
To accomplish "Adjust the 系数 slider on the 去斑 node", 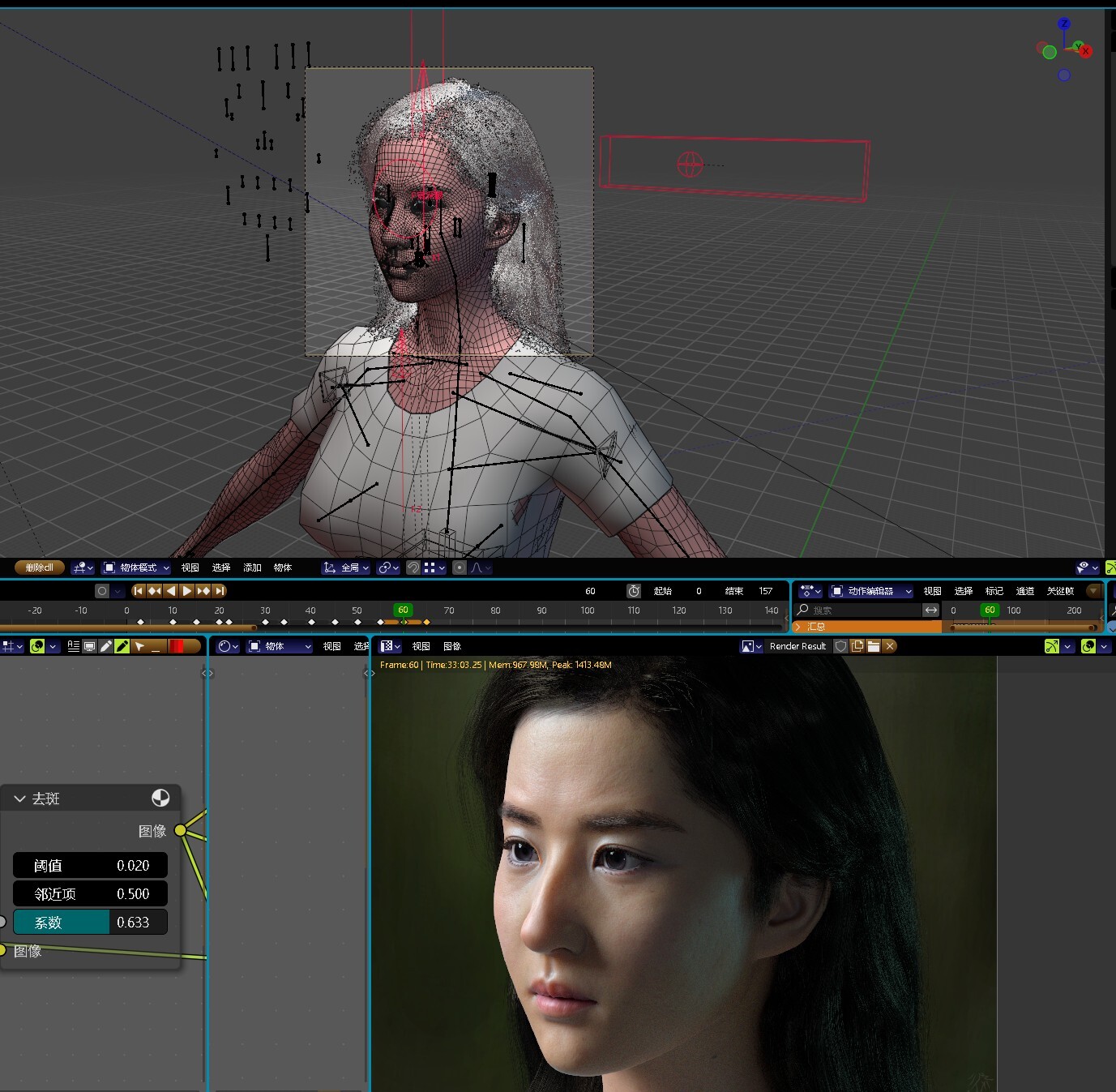I will [x=89, y=922].
